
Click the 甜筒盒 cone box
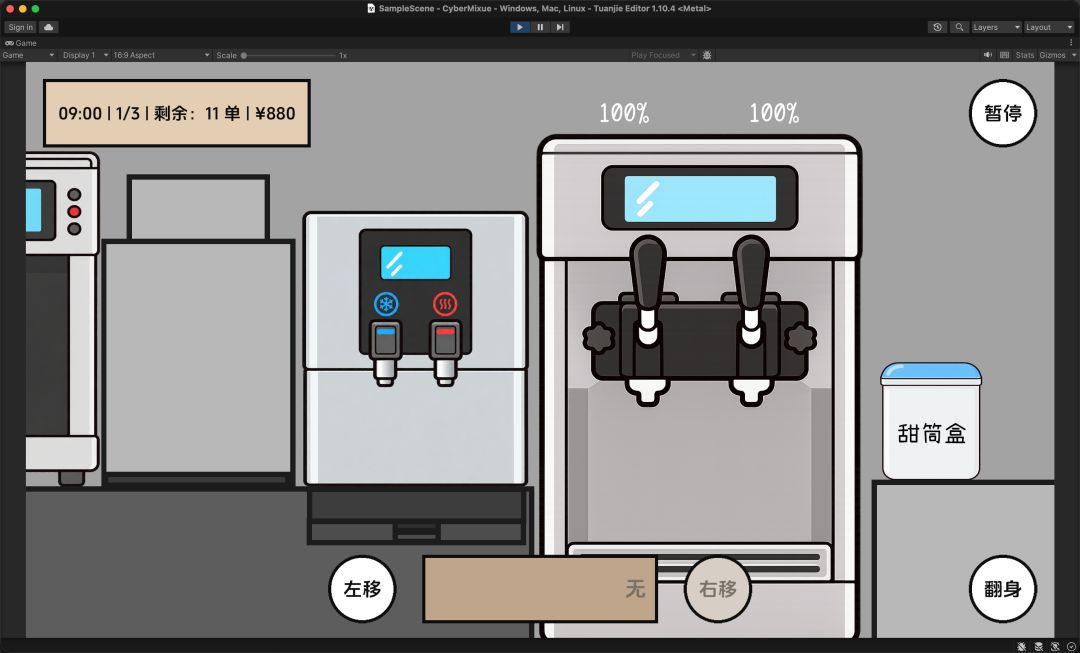tap(931, 421)
